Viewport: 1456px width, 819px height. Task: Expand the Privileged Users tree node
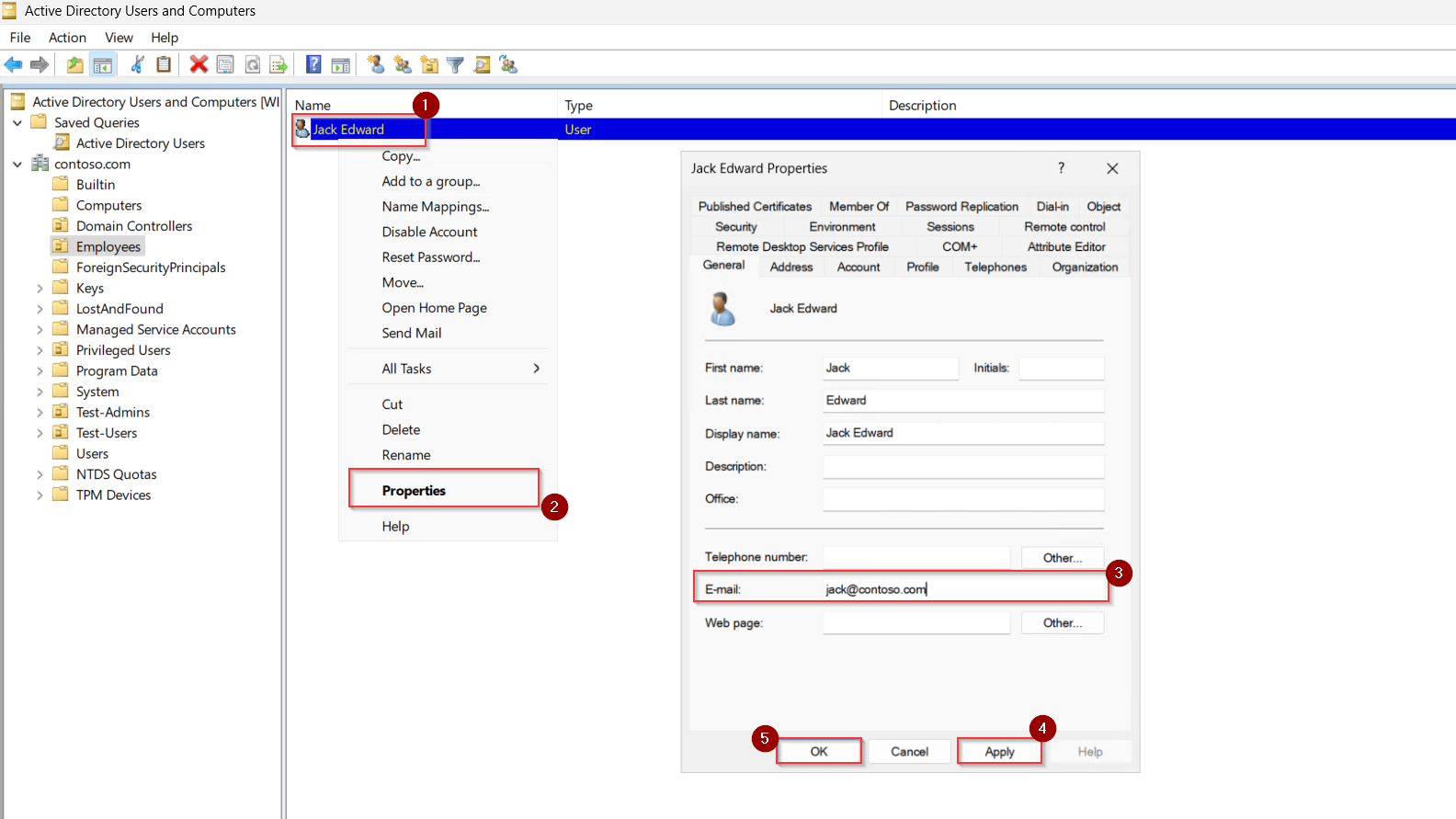[40, 350]
